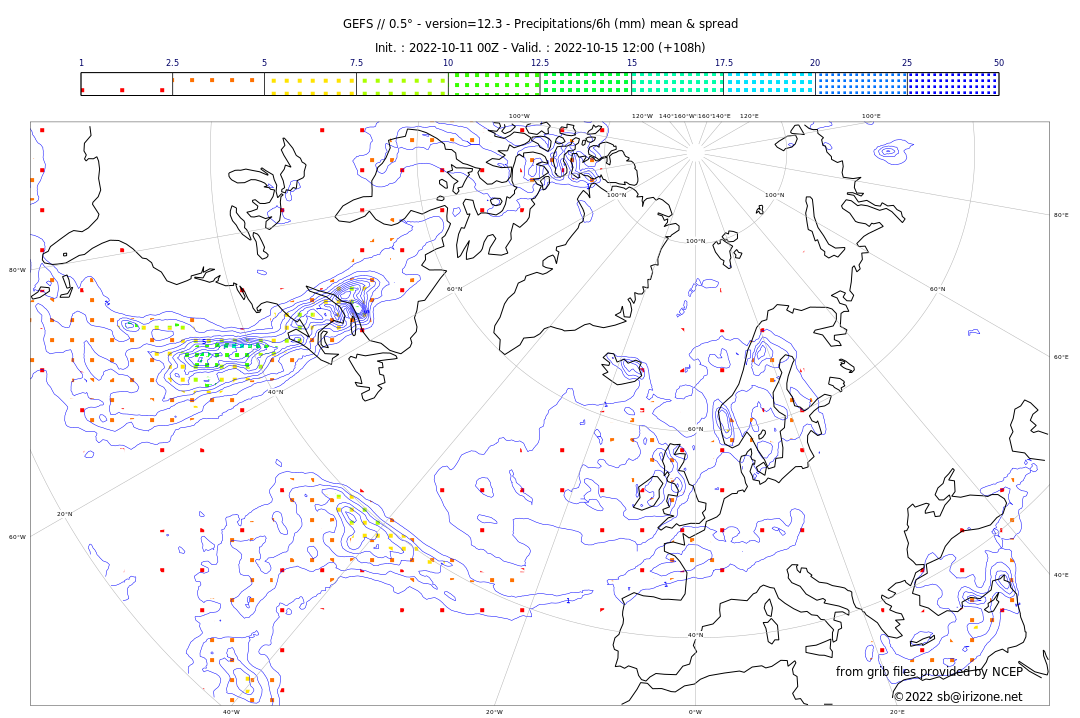
Task: Click the 120°E label above the map
Action: (749, 116)
